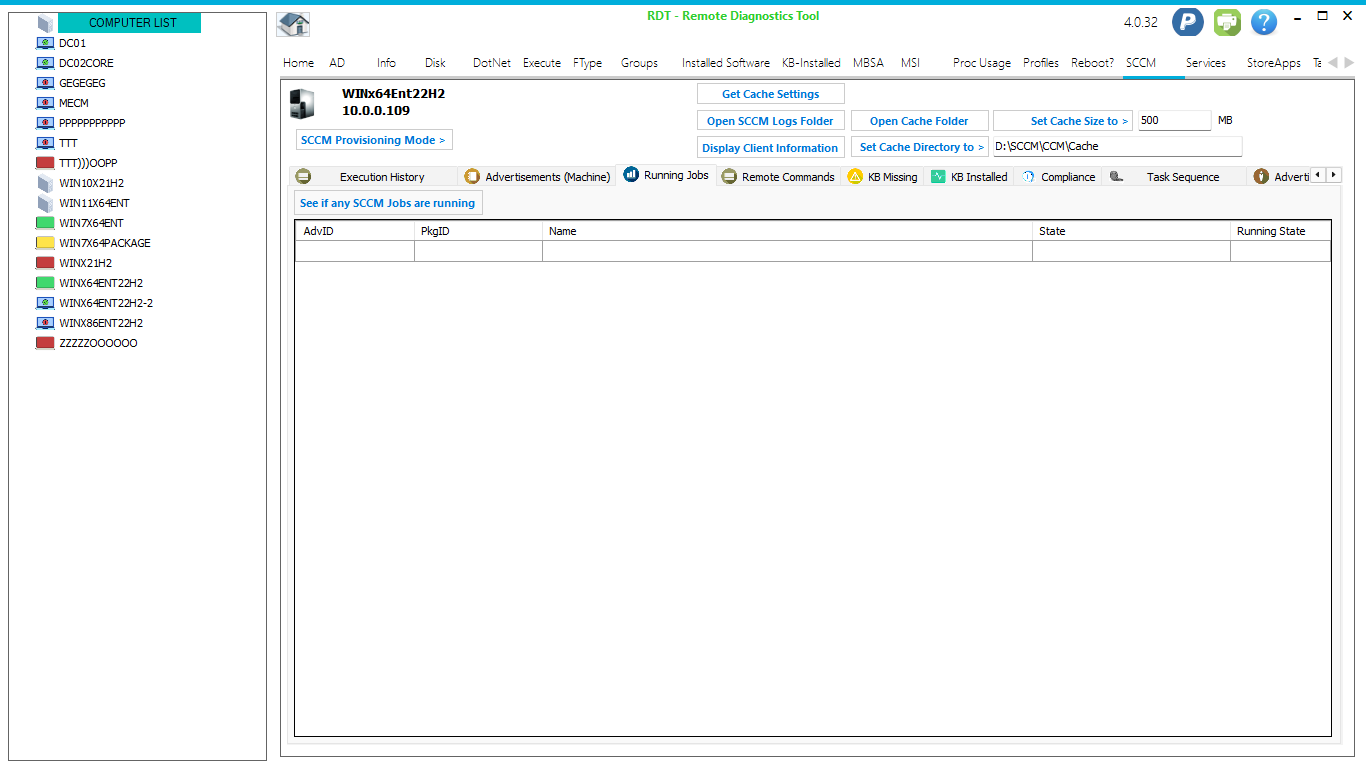Click the GEGEGEG computer icon

point(45,83)
